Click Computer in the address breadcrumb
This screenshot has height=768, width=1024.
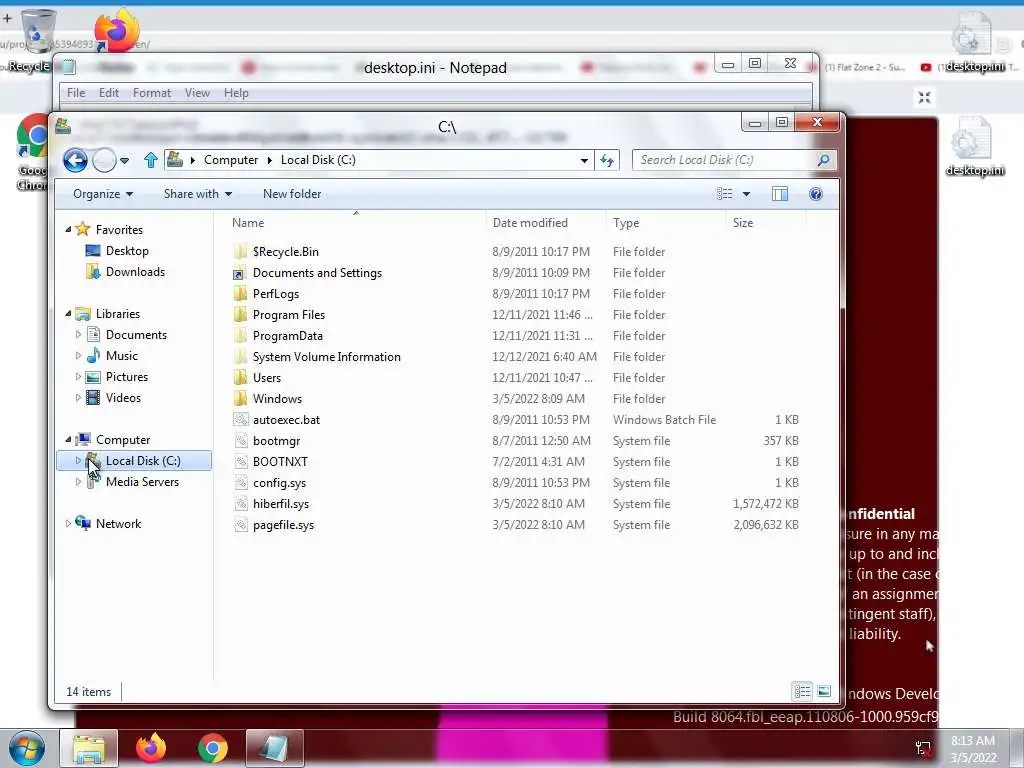(x=231, y=160)
